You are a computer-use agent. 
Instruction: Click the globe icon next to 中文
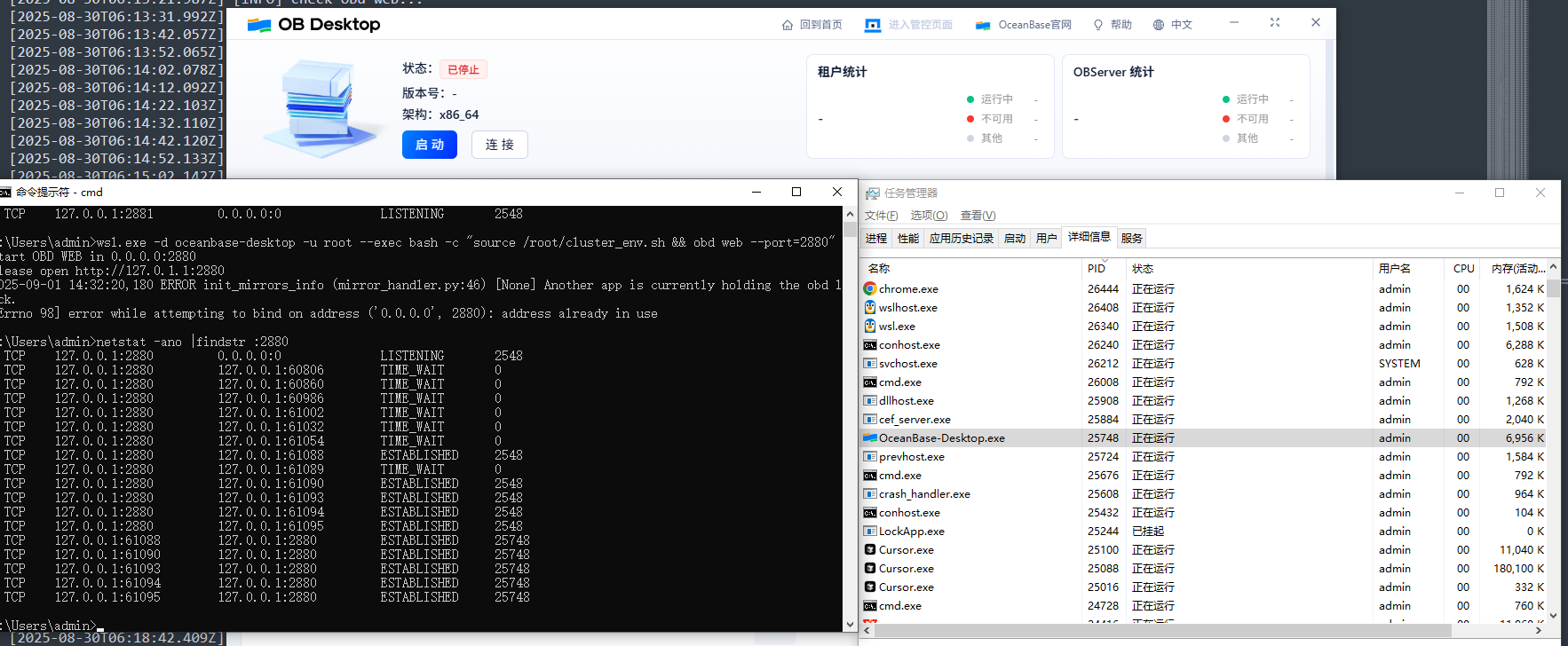tap(1159, 25)
